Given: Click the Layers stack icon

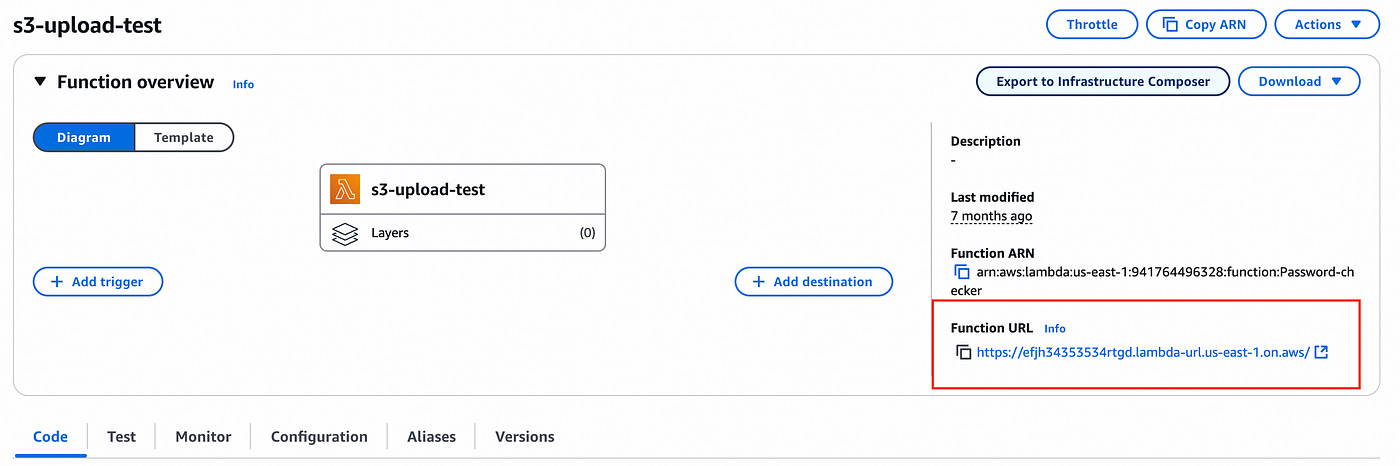Looking at the screenshot, I should point(345,233).
